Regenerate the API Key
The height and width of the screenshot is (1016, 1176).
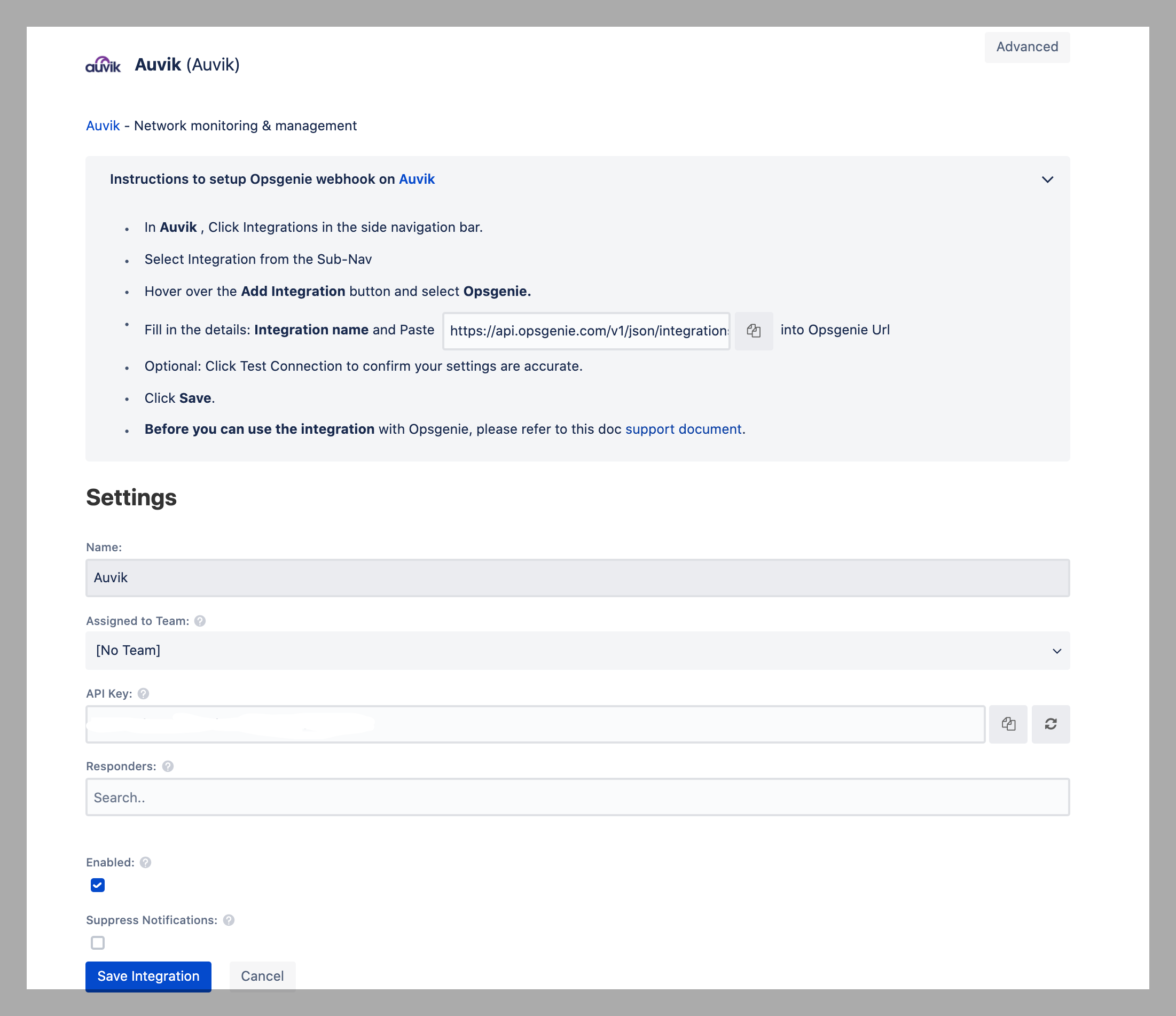pos(1050,724)
